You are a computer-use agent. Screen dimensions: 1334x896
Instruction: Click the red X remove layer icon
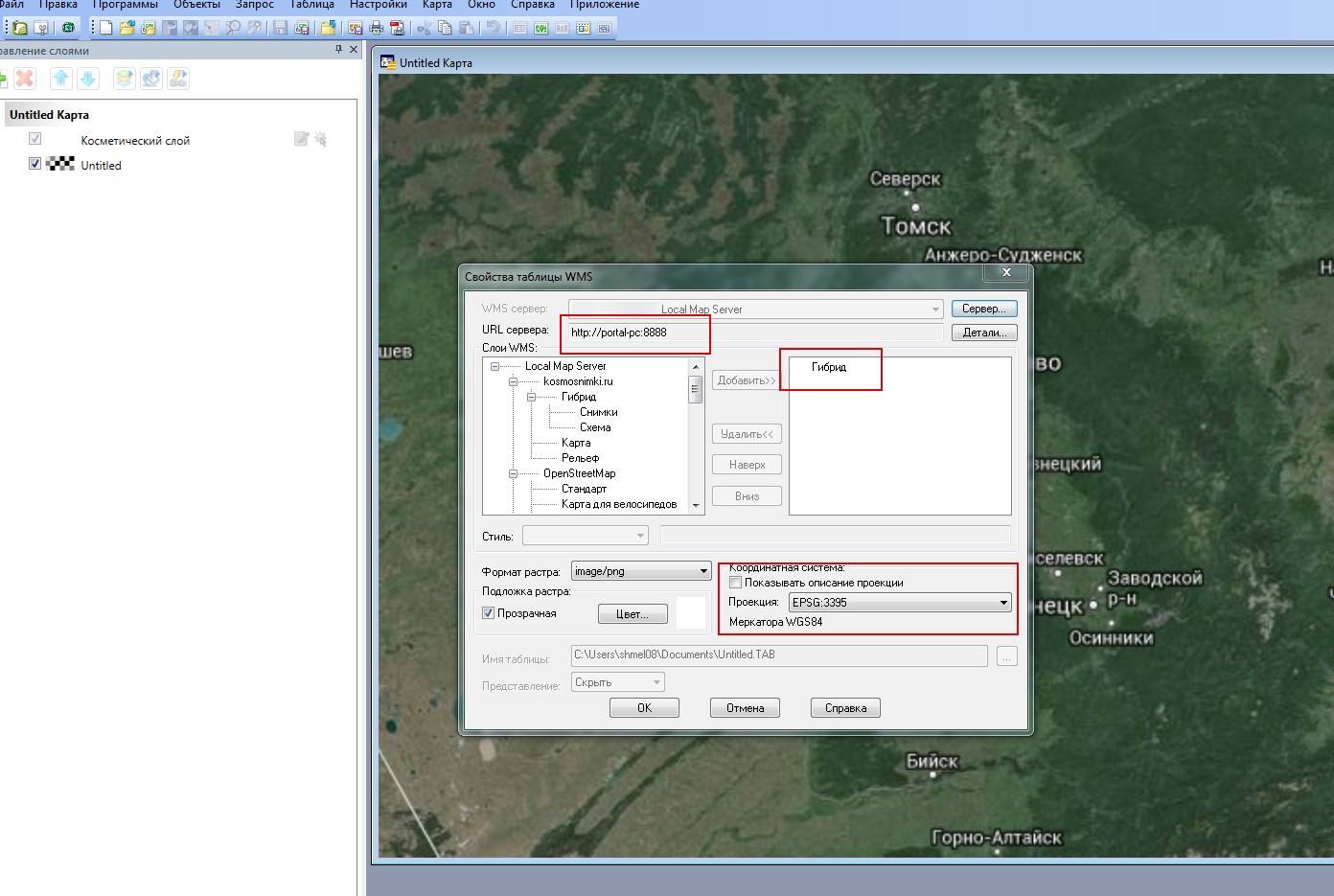[x=25, y=79]
